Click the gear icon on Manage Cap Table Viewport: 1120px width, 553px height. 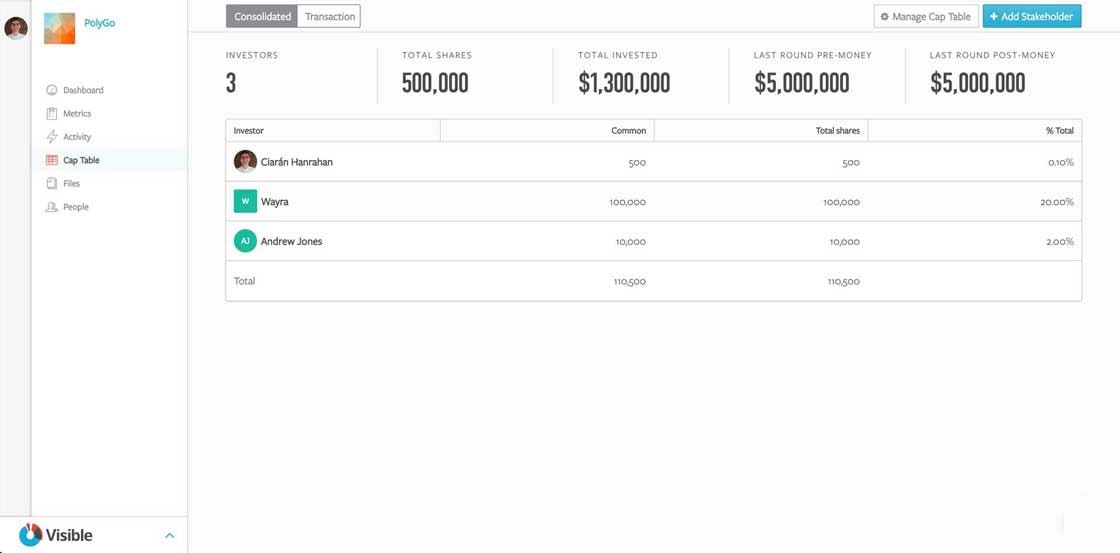point(885,16)
